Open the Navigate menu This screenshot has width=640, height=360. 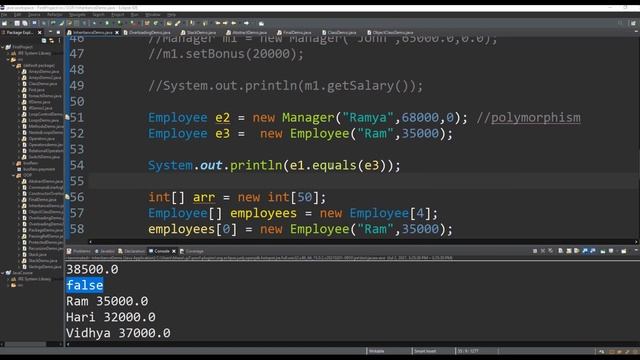[x=77, y=15]
